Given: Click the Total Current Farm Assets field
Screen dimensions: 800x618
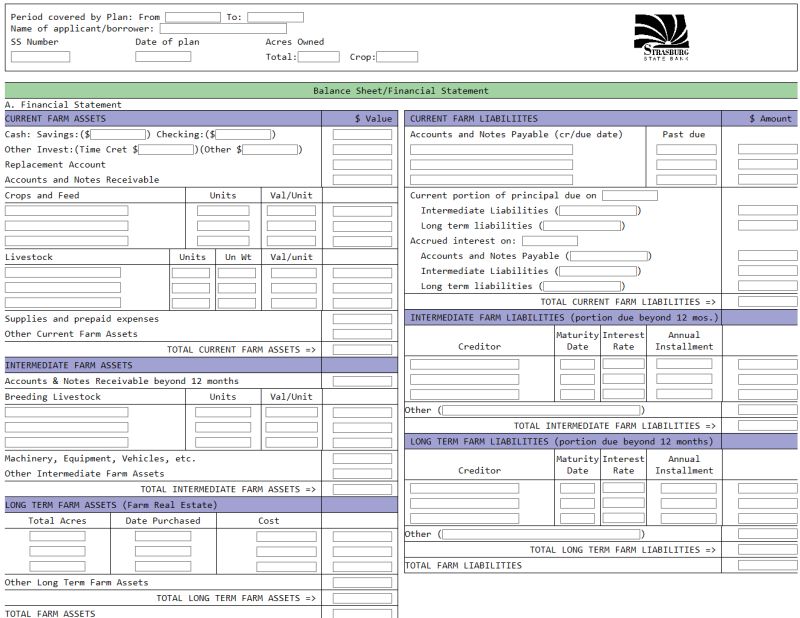Looking at the screenshot, I should click(362, 350).
